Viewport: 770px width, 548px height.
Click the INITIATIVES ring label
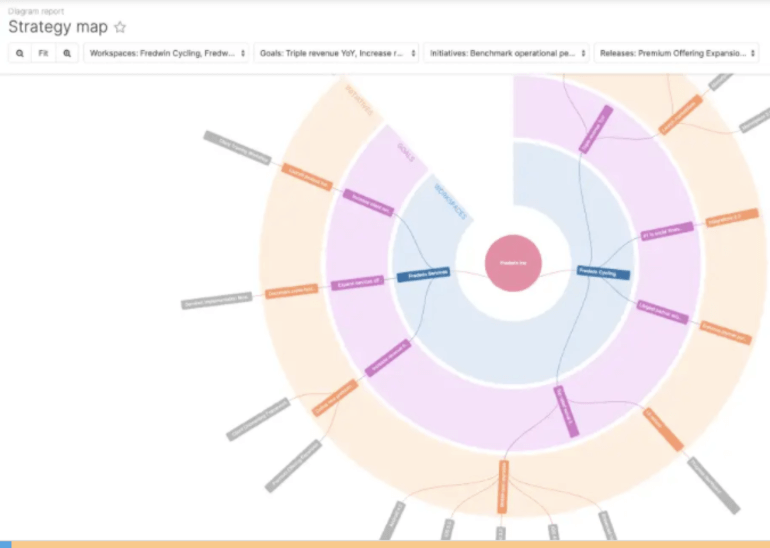[359, 100]
